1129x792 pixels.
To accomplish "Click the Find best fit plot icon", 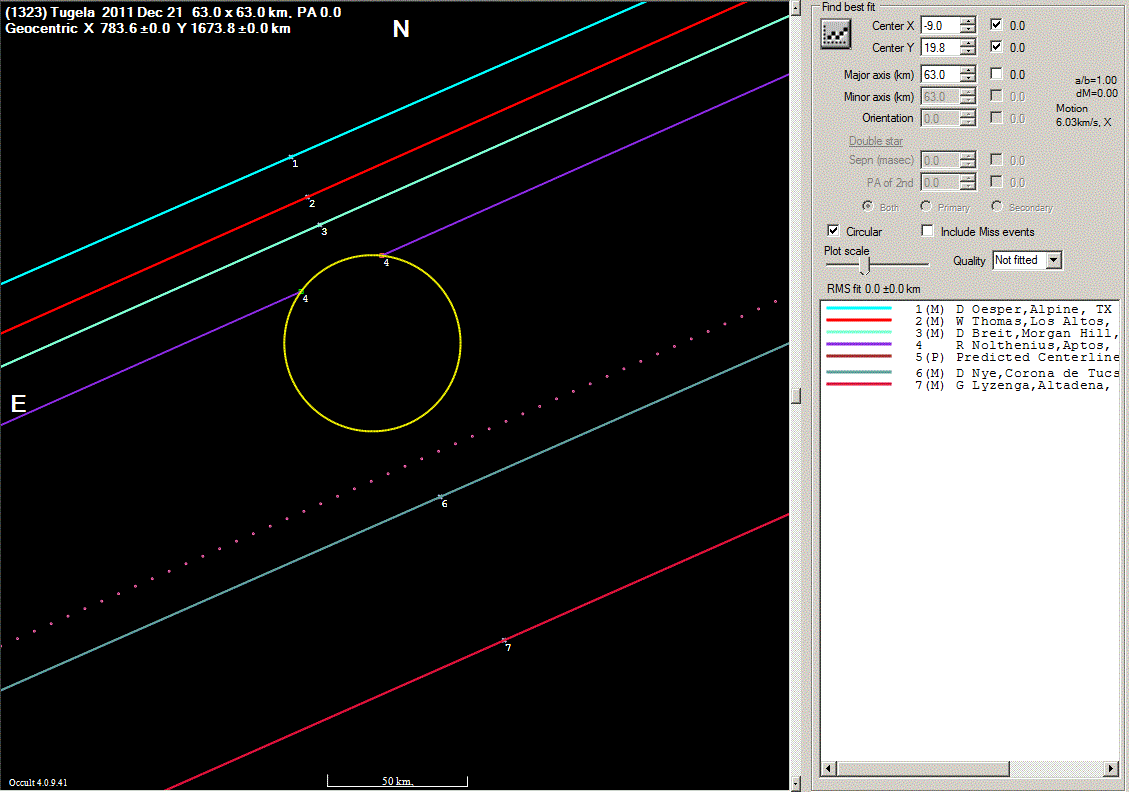I will point(834,34).
